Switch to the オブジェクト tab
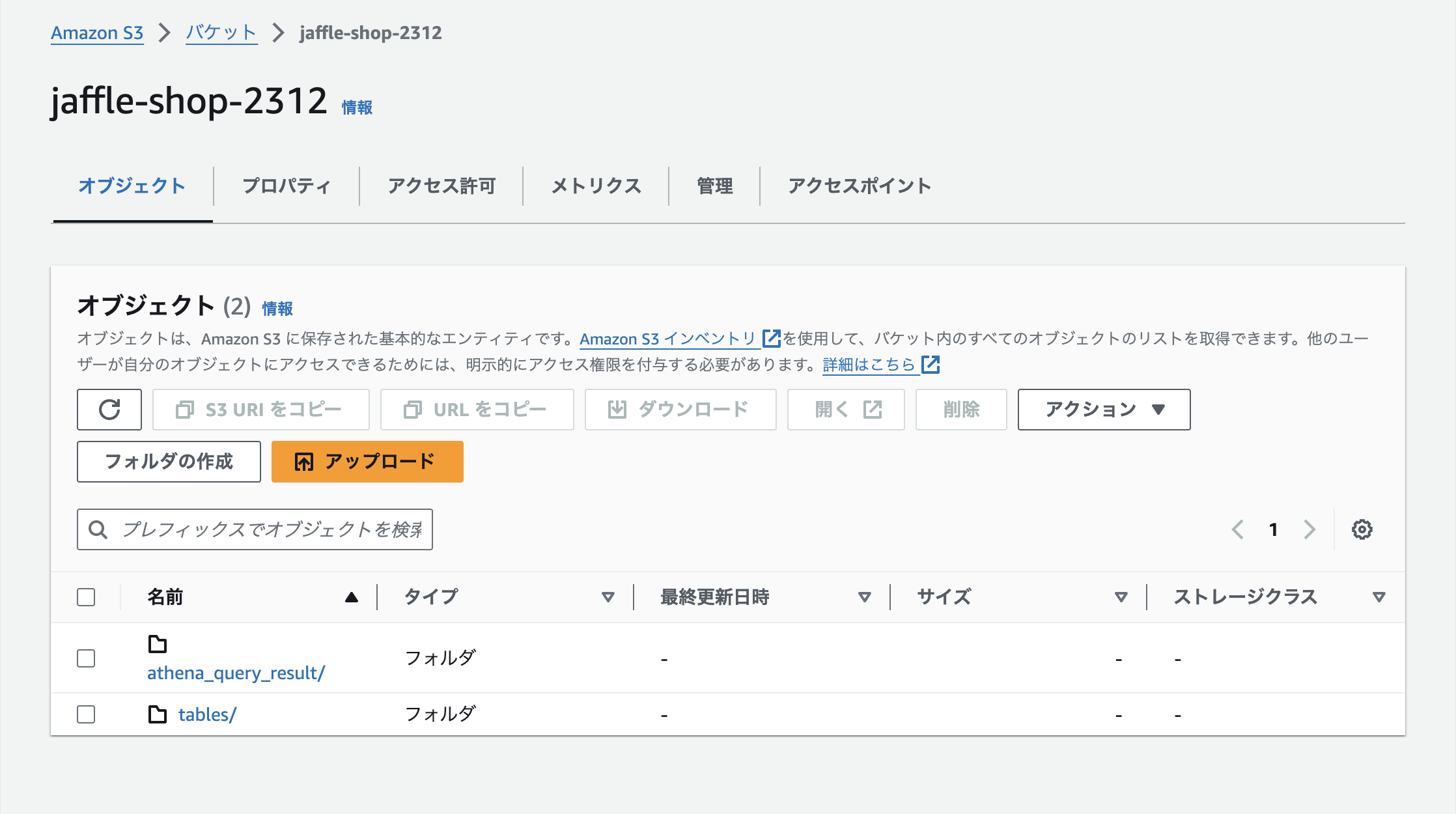The height and width of the screenshot is (814, 1456). click(132, 186)
